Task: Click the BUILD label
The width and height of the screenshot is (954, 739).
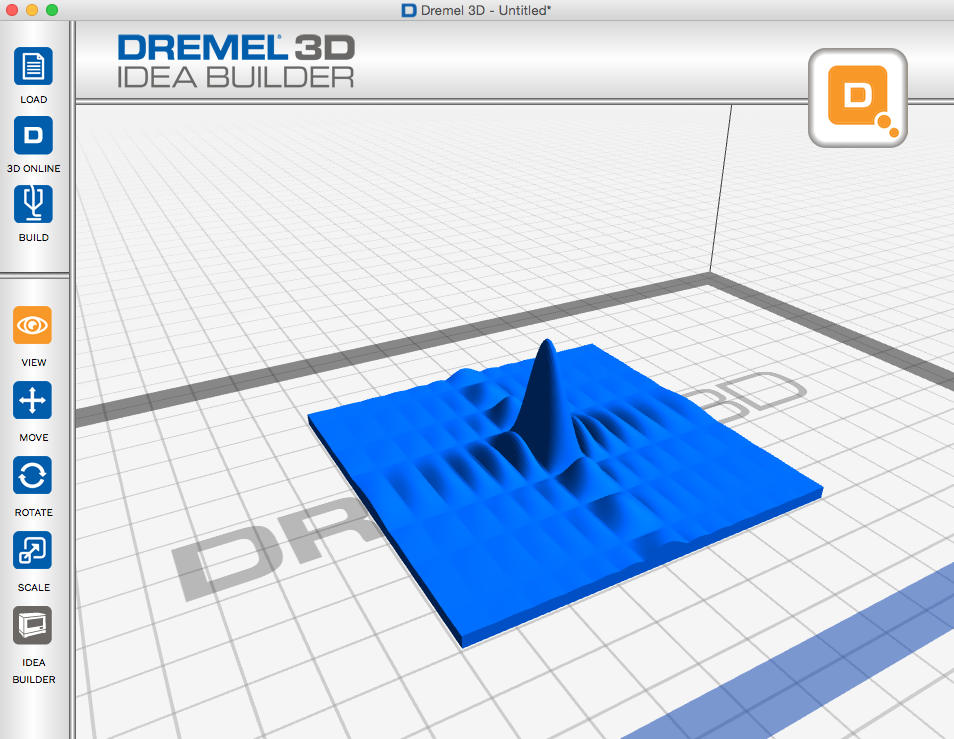Action: click(33, 237)
